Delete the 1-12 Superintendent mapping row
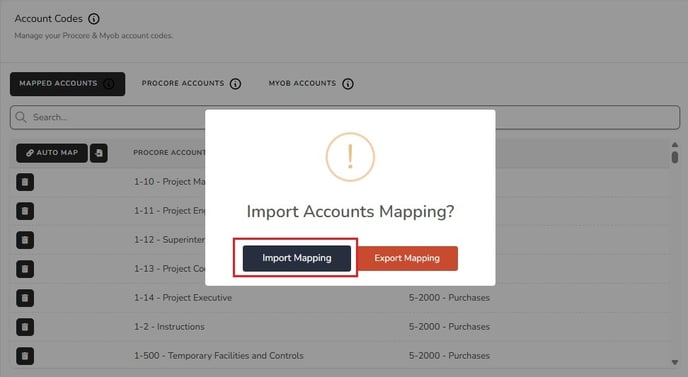Screen dimensions: 688x377 tap(25, 240)
